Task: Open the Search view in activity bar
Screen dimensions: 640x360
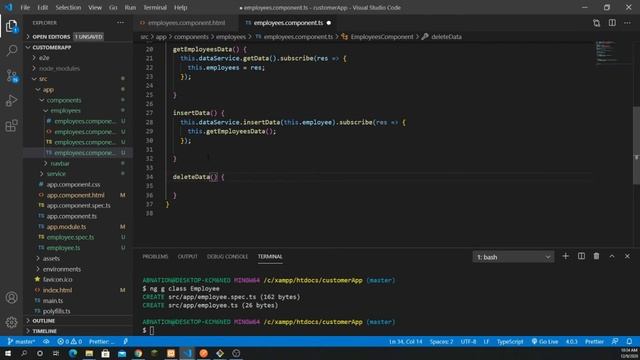Action: coord(11,51)
